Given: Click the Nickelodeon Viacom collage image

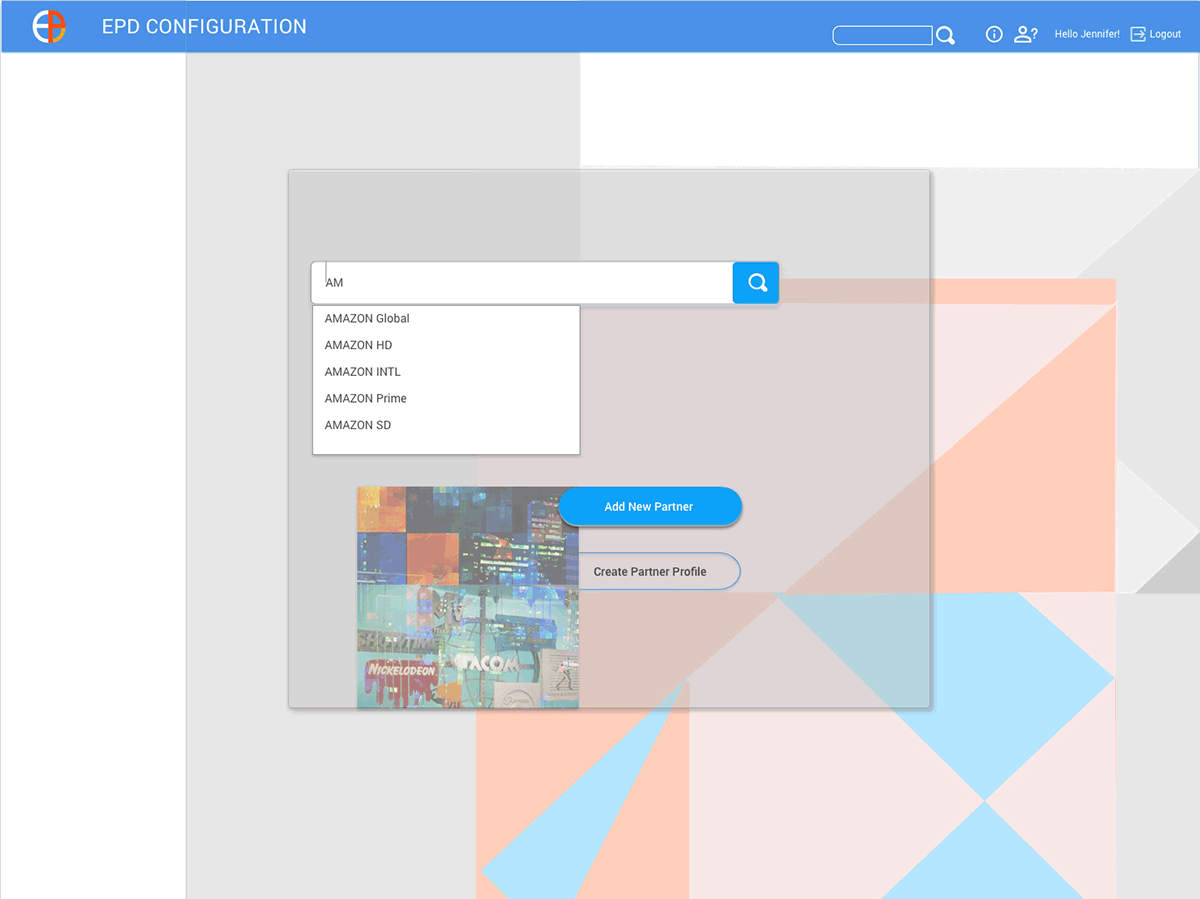Looking at the screenshot, I should (x=468, y=597).
